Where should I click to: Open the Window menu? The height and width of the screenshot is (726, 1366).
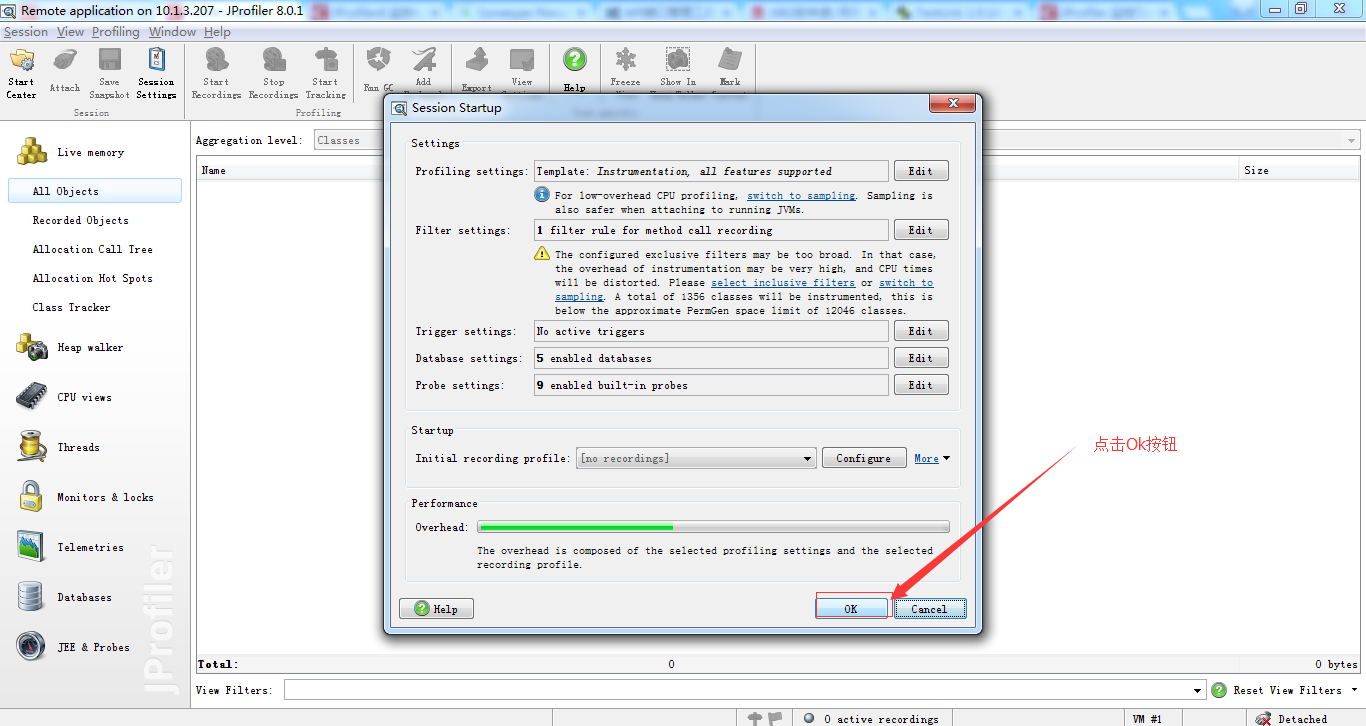pyautogui.click(x=173, y=32)
